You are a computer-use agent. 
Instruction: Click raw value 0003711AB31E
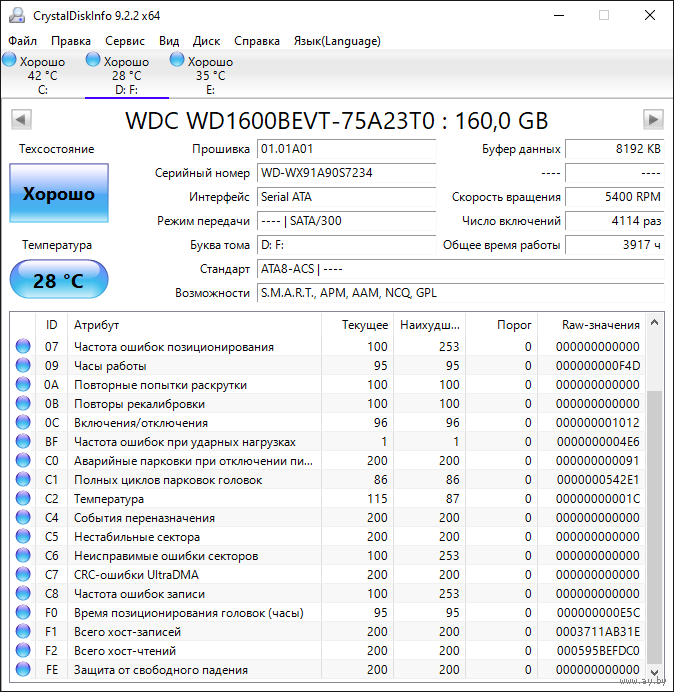[598, 632]
